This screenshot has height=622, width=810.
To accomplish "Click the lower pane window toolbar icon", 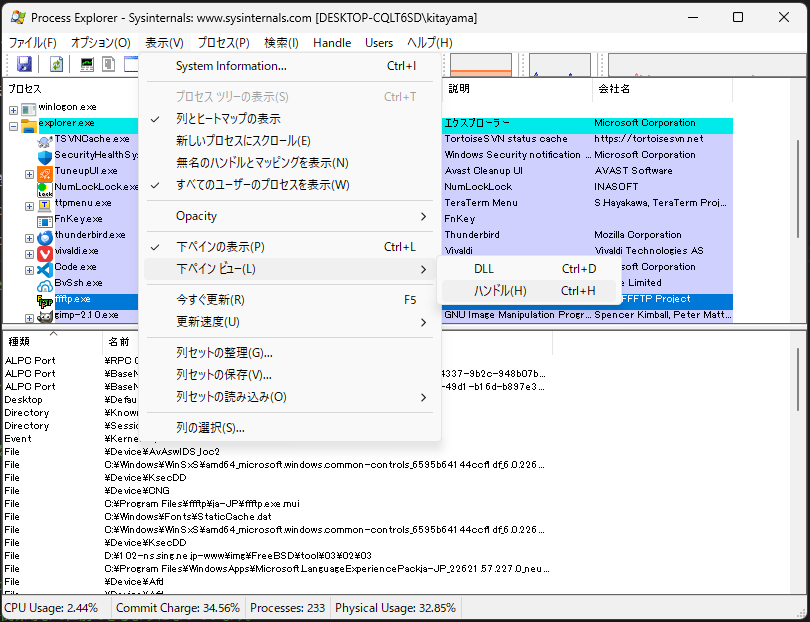I will [x=131, y=64].
